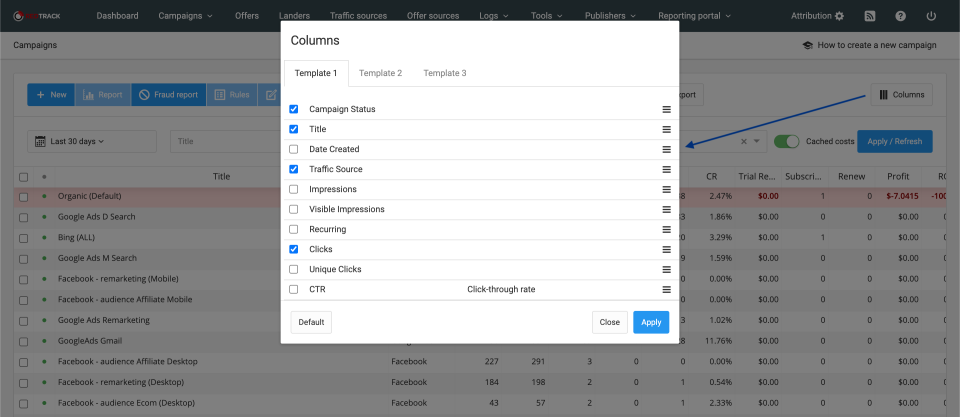Click drag handle icon for Visible Impressions
Screen dimensions: 960x417
(x=666, y=209)
